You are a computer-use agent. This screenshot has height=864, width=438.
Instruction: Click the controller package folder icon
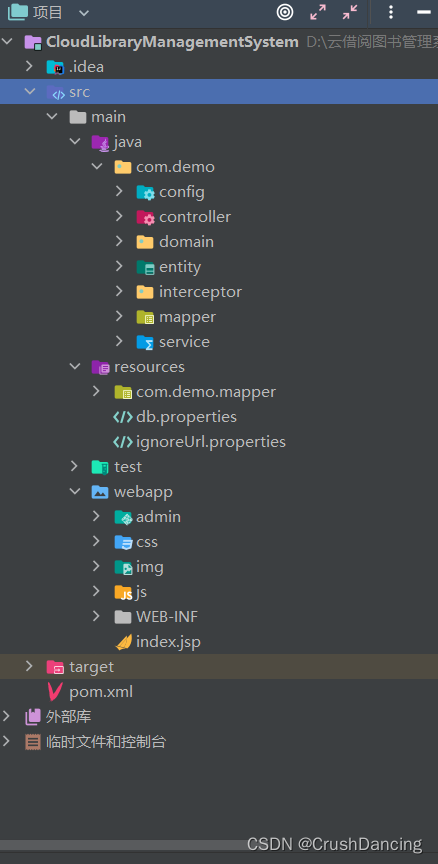[x=145, y=217]
